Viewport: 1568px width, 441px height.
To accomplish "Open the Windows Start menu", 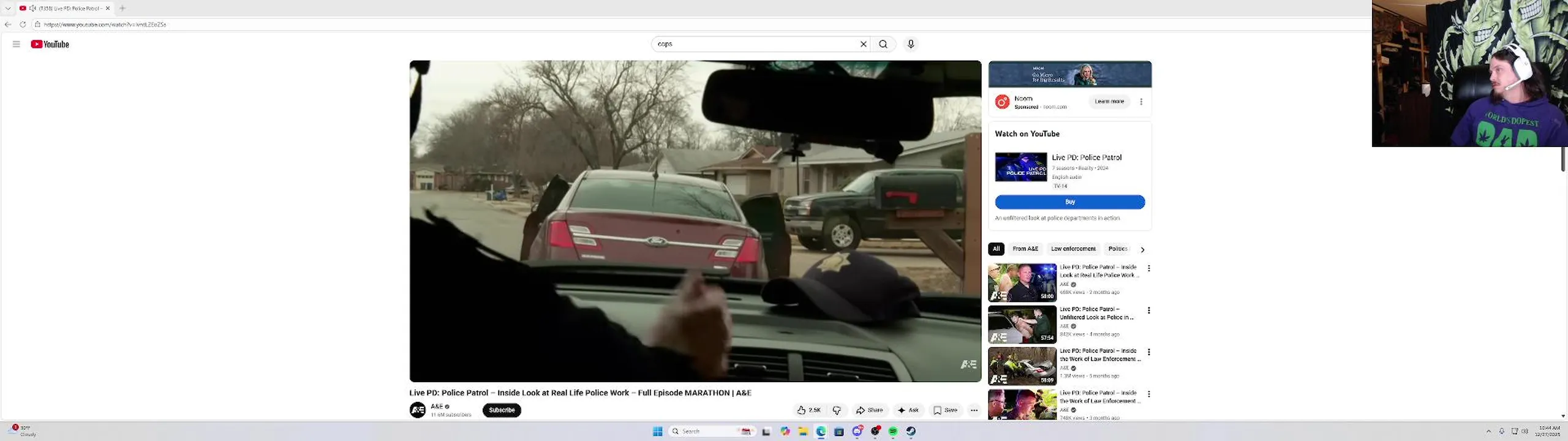I will (658, 431).
